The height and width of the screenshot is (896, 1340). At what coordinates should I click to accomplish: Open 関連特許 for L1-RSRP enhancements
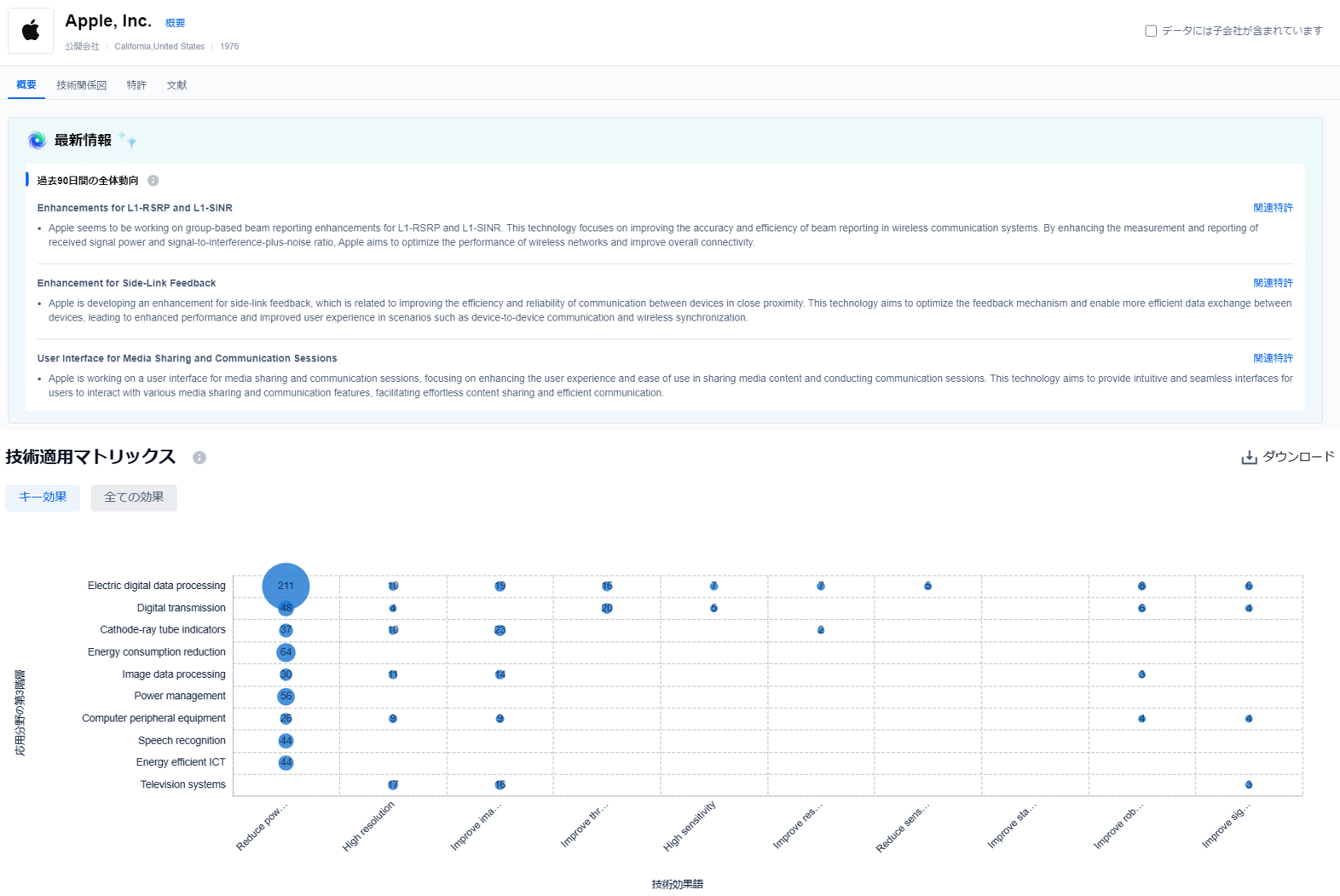point(1273,208)
